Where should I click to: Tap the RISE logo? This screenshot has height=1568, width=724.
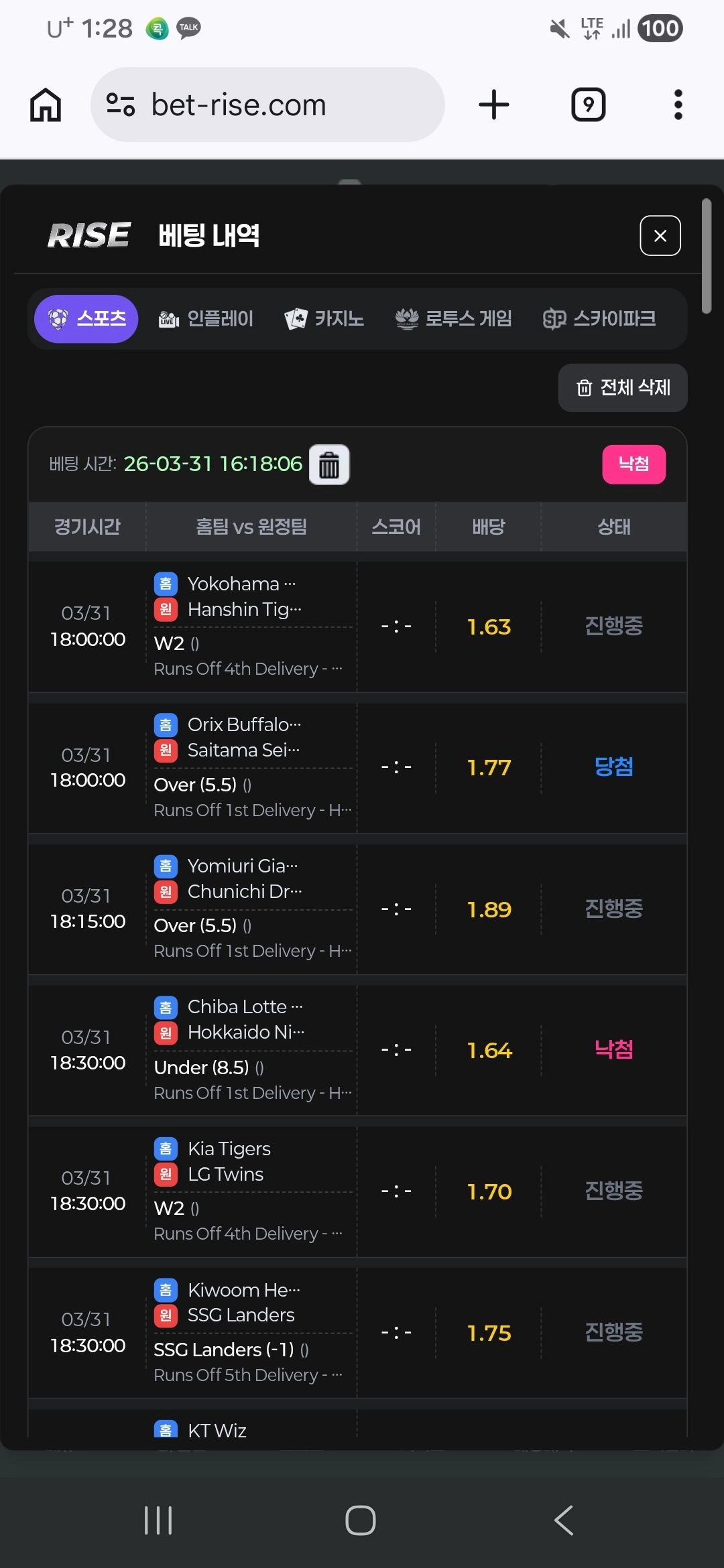click(88, 235)
